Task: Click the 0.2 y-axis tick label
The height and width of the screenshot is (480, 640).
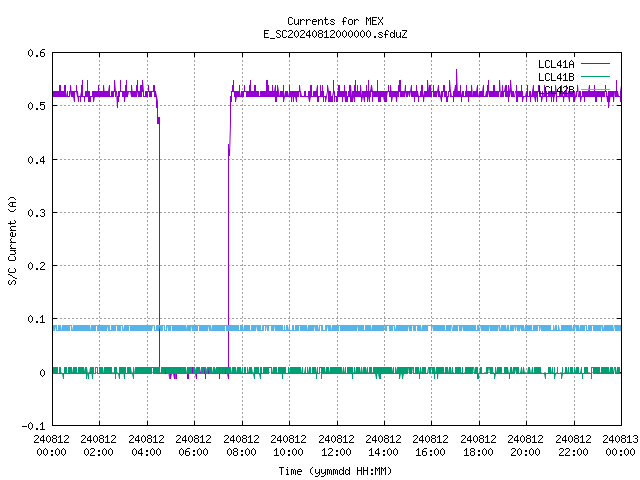Action: [36, 266]
